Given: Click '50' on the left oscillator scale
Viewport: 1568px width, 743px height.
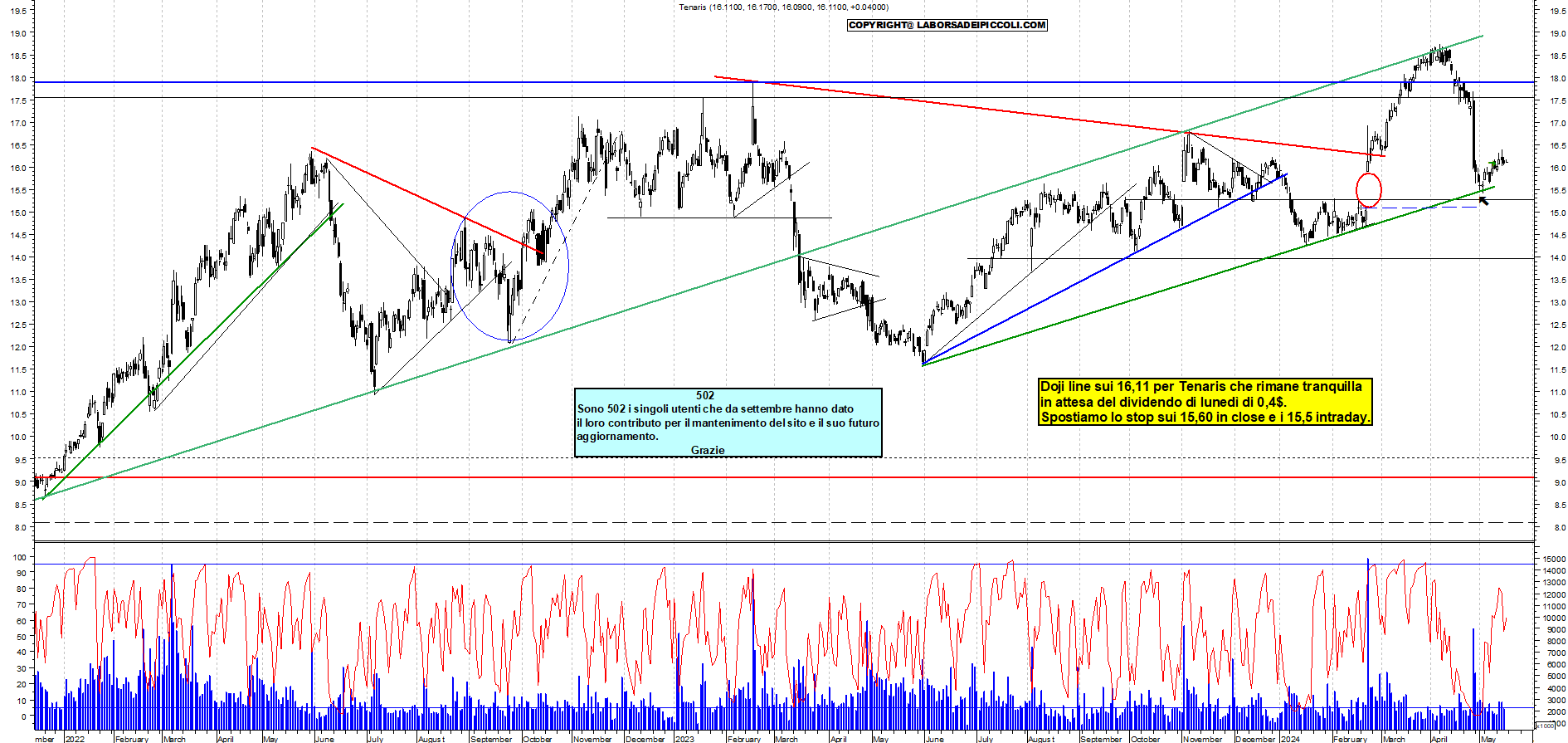Looking at the screenshot, I should (x=22, y=637).
